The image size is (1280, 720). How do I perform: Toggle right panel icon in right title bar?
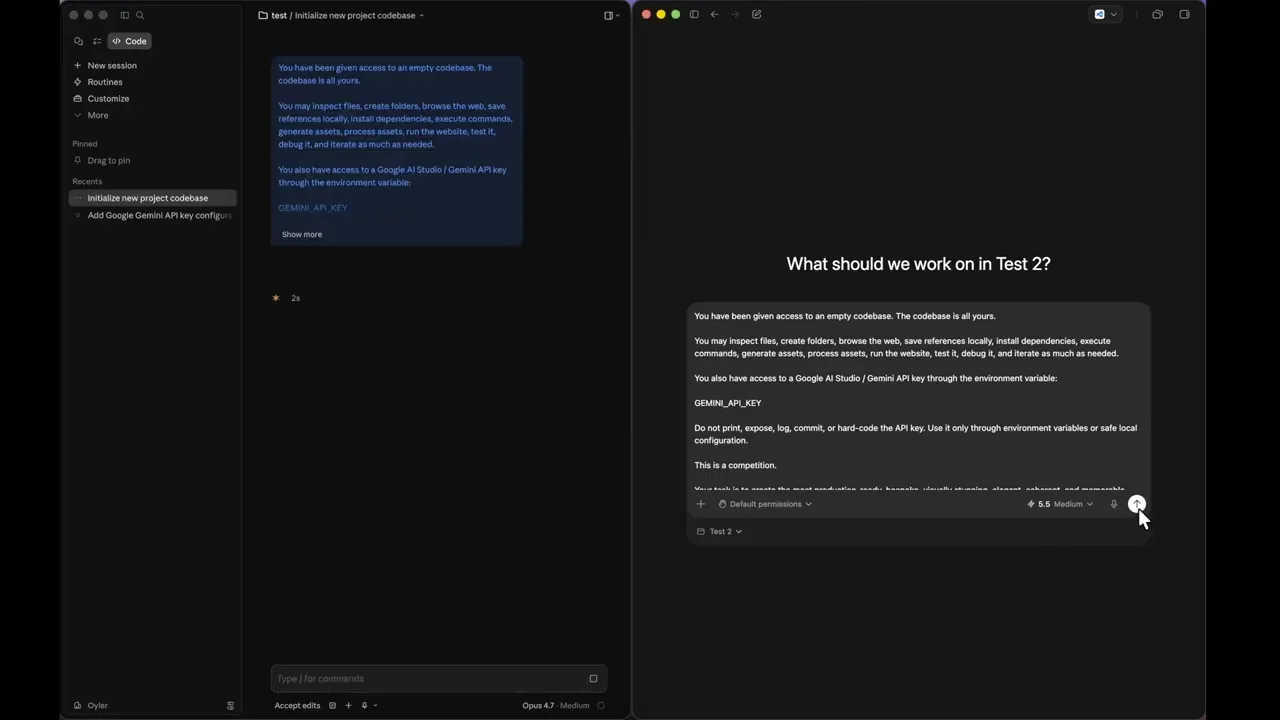click(1185, 14)
